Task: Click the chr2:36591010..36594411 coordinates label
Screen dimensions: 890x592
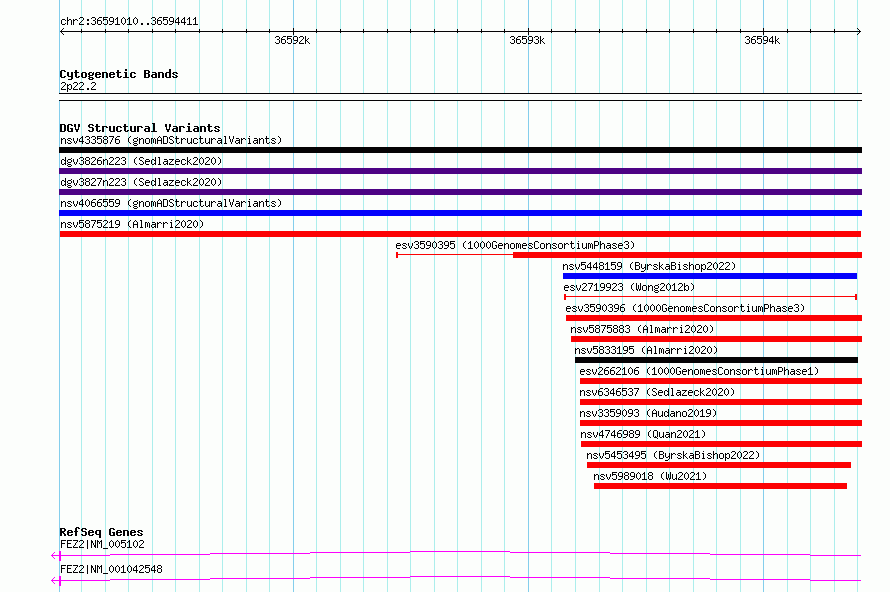Action: (x=129, y=22)
